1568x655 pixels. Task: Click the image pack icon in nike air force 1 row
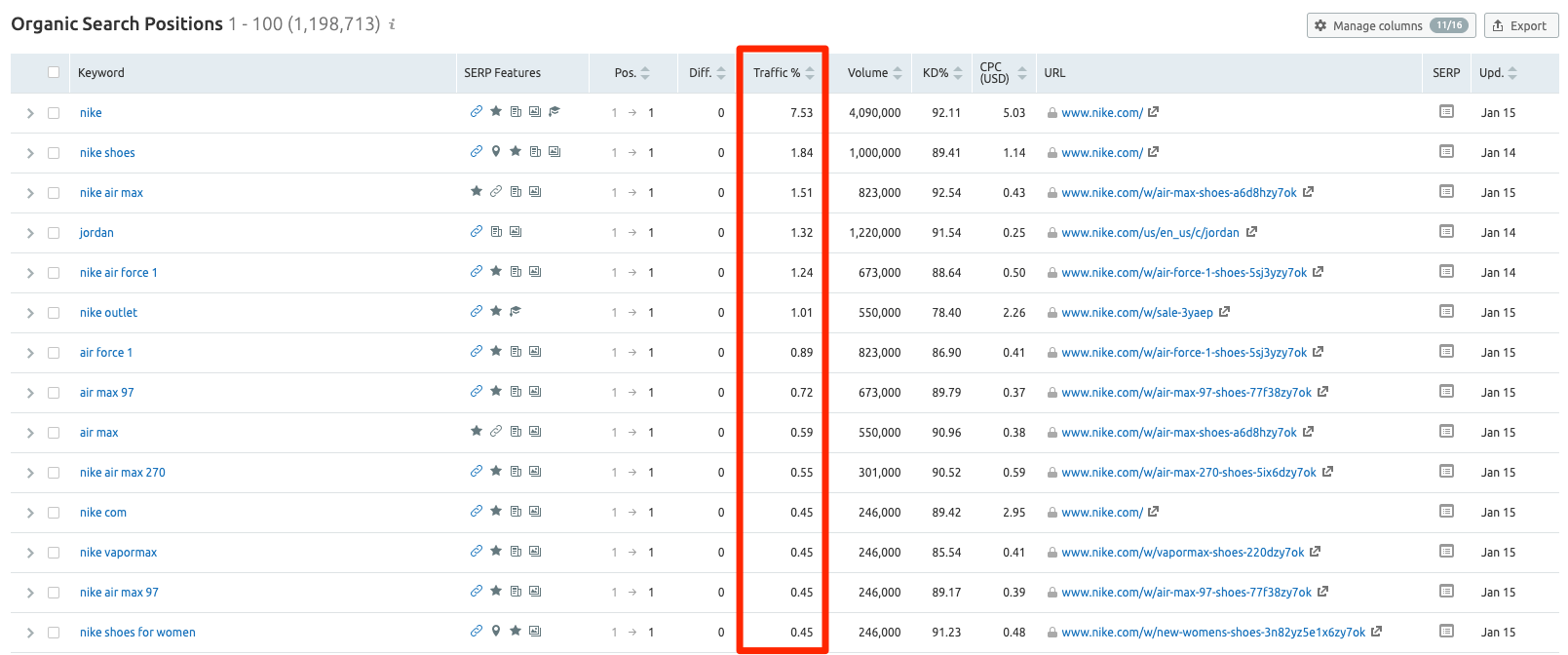535,271
